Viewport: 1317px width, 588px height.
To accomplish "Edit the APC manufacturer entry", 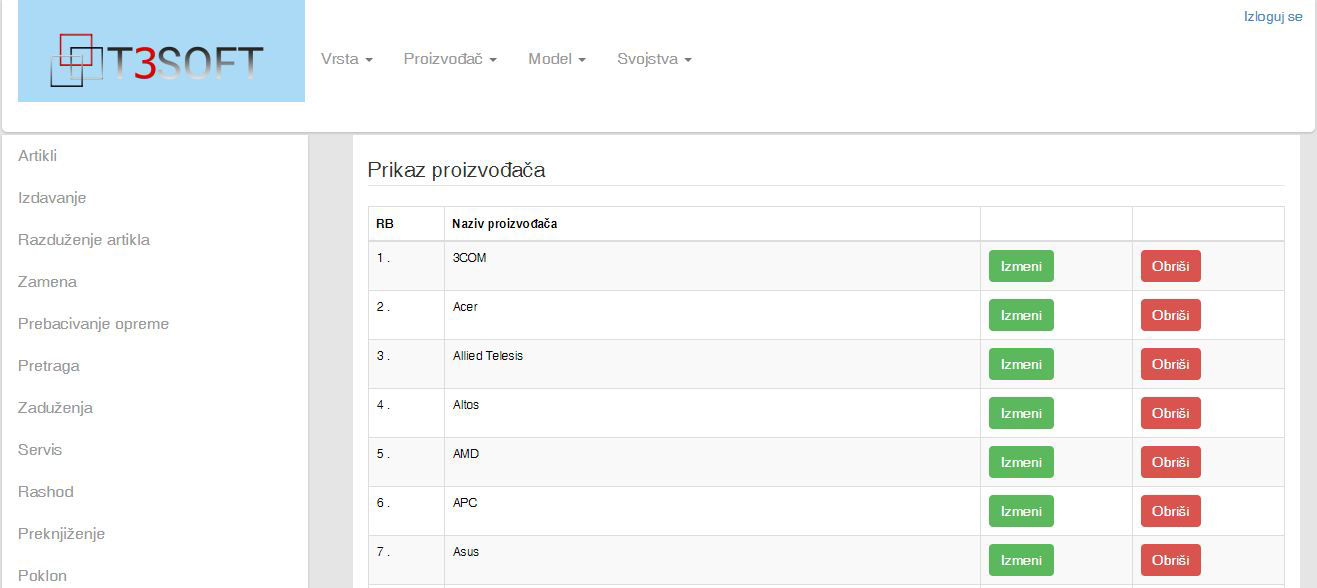I will (1021, 511).
